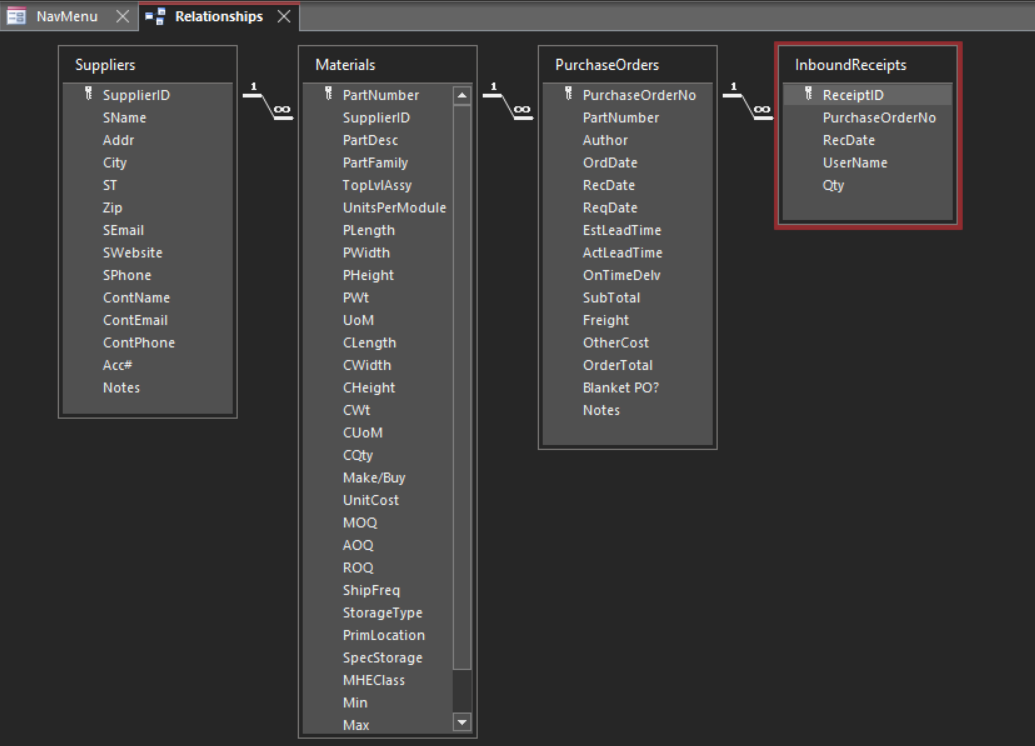Screen dimensions: 1035x746
Task: Click the Materials table scrollbar track
Action: (x=462, y=400)
